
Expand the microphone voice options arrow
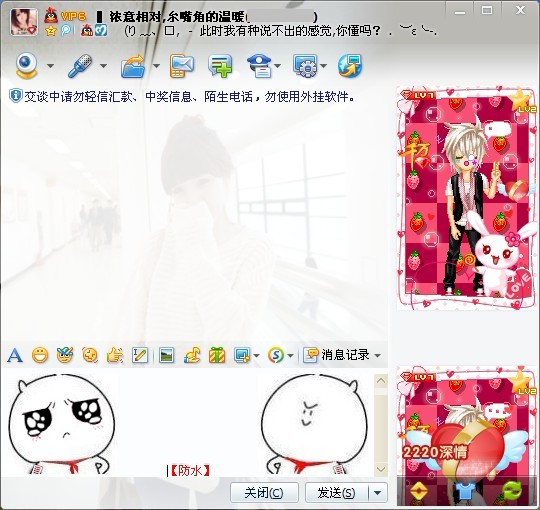coord(103,65)
